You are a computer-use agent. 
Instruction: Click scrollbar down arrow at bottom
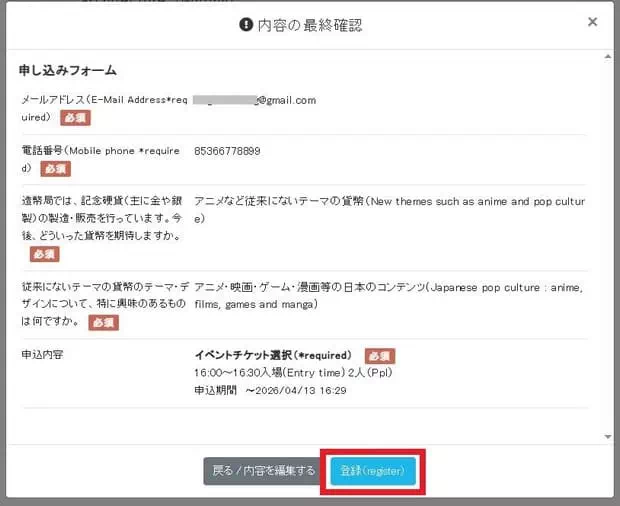pyautogui.click(x=607, y=436)
